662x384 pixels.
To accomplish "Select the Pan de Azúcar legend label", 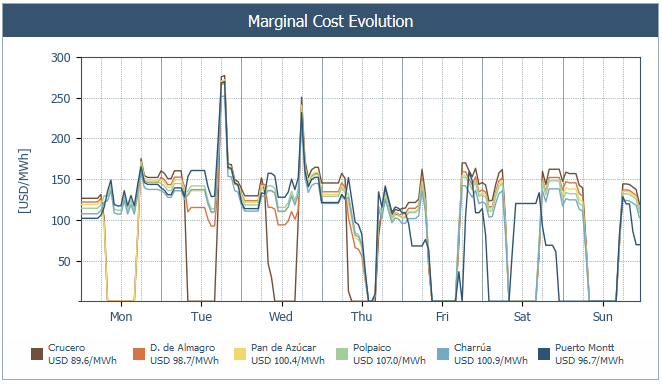I will tap(283, 348).
